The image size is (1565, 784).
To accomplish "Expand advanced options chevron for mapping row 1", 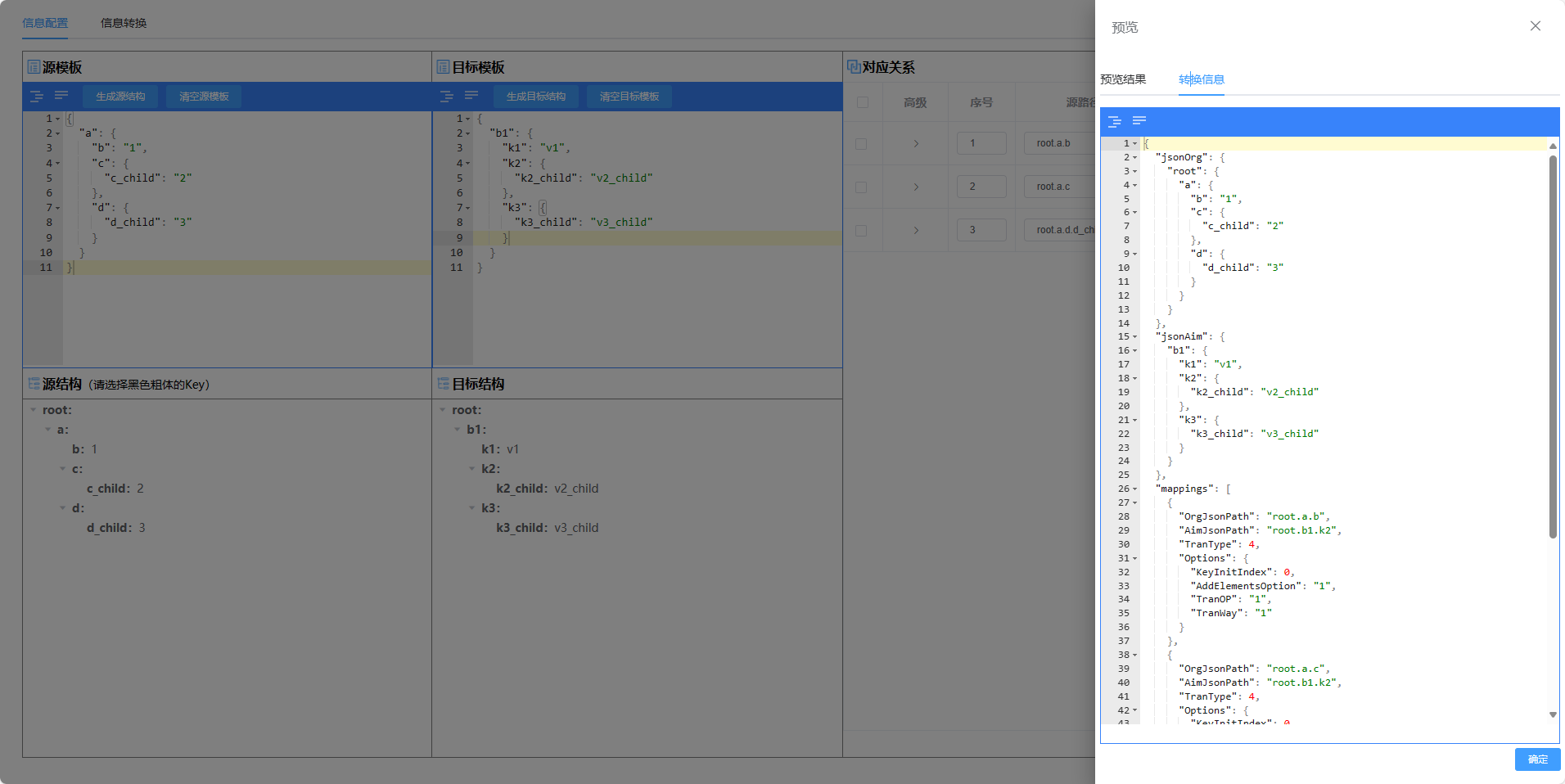I will click(x=915, y=143).
